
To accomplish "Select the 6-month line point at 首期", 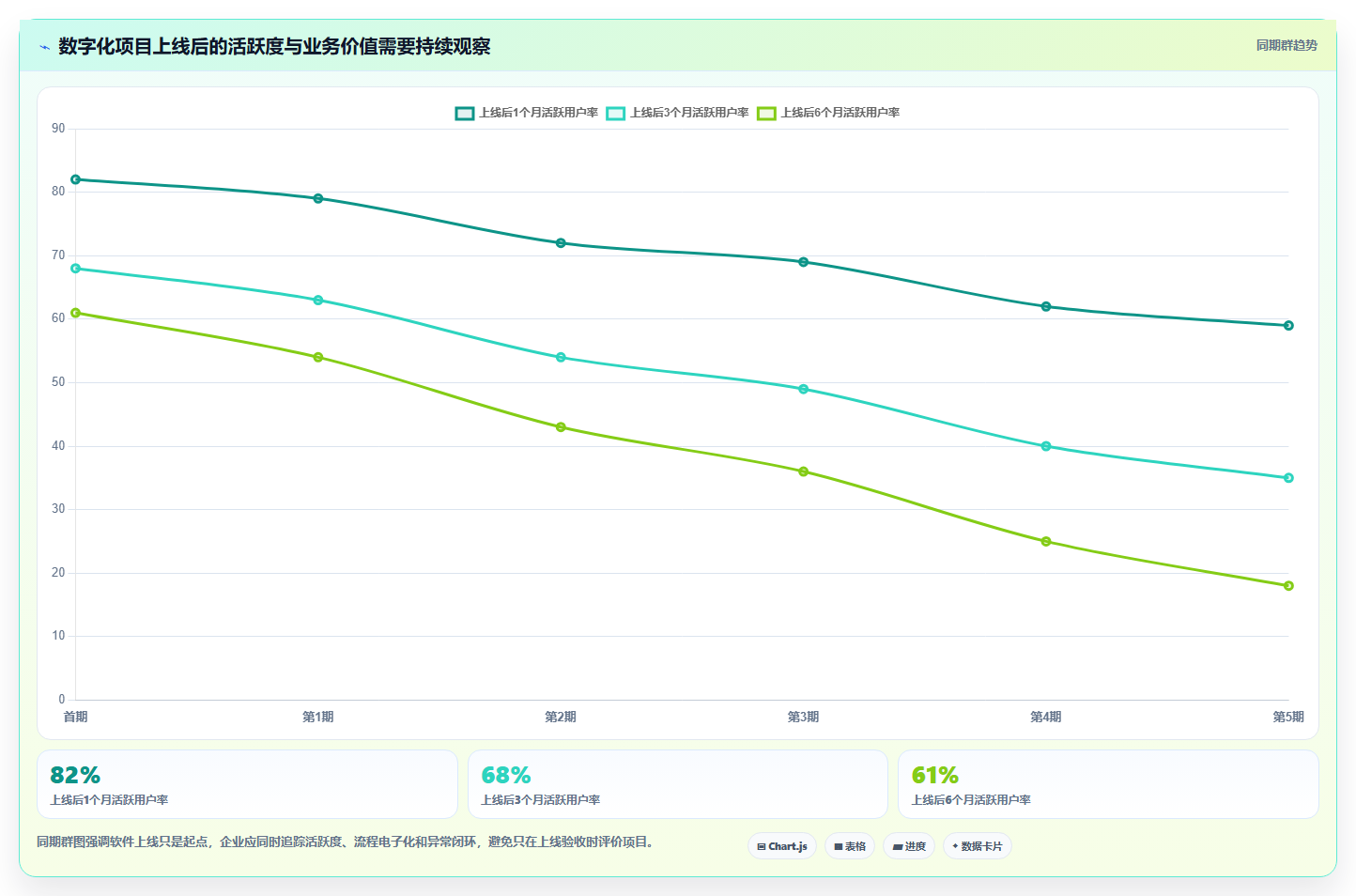I will pyautogui.click(x=76, y=313).
